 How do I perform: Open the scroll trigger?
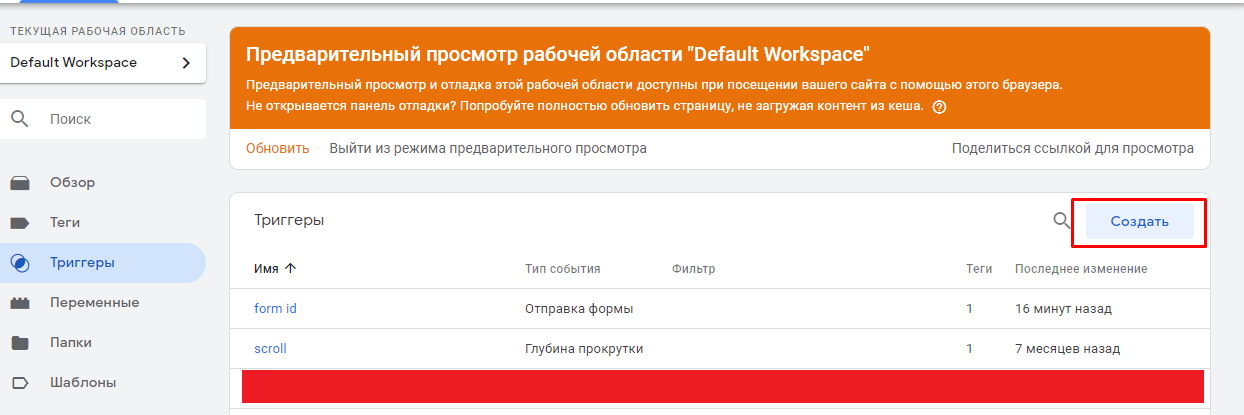pyautogui.click(x=270, y=348)
